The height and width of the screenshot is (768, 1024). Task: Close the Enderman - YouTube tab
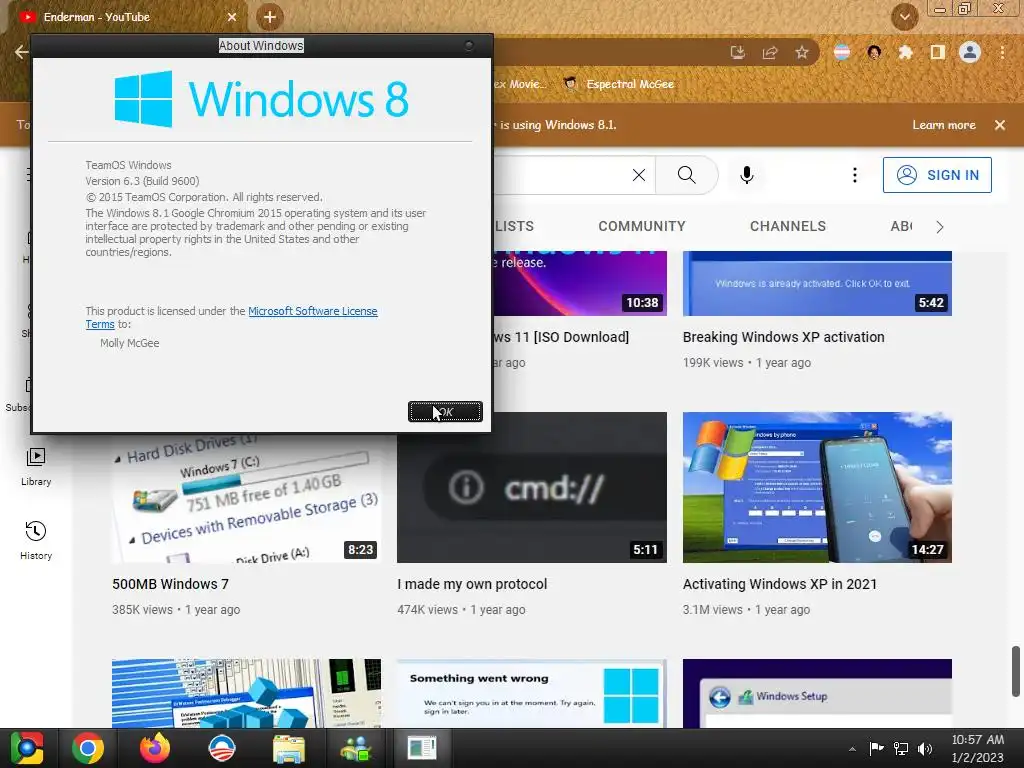point(232,17)
